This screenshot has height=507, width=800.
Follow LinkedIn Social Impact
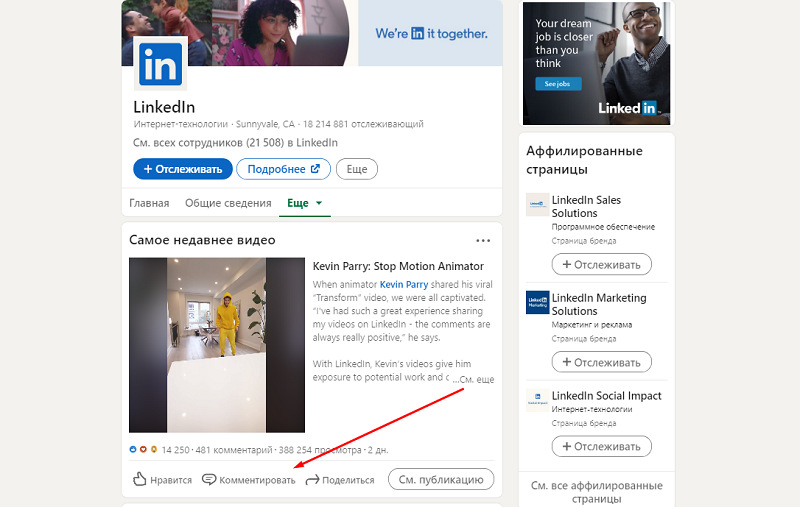tap(602, 446)
